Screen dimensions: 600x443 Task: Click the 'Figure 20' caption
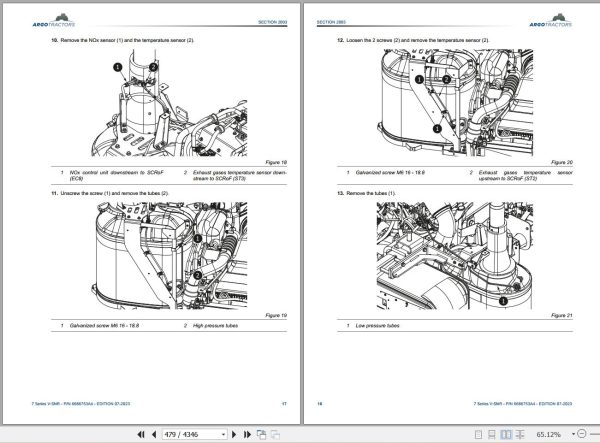click(562, 162)
